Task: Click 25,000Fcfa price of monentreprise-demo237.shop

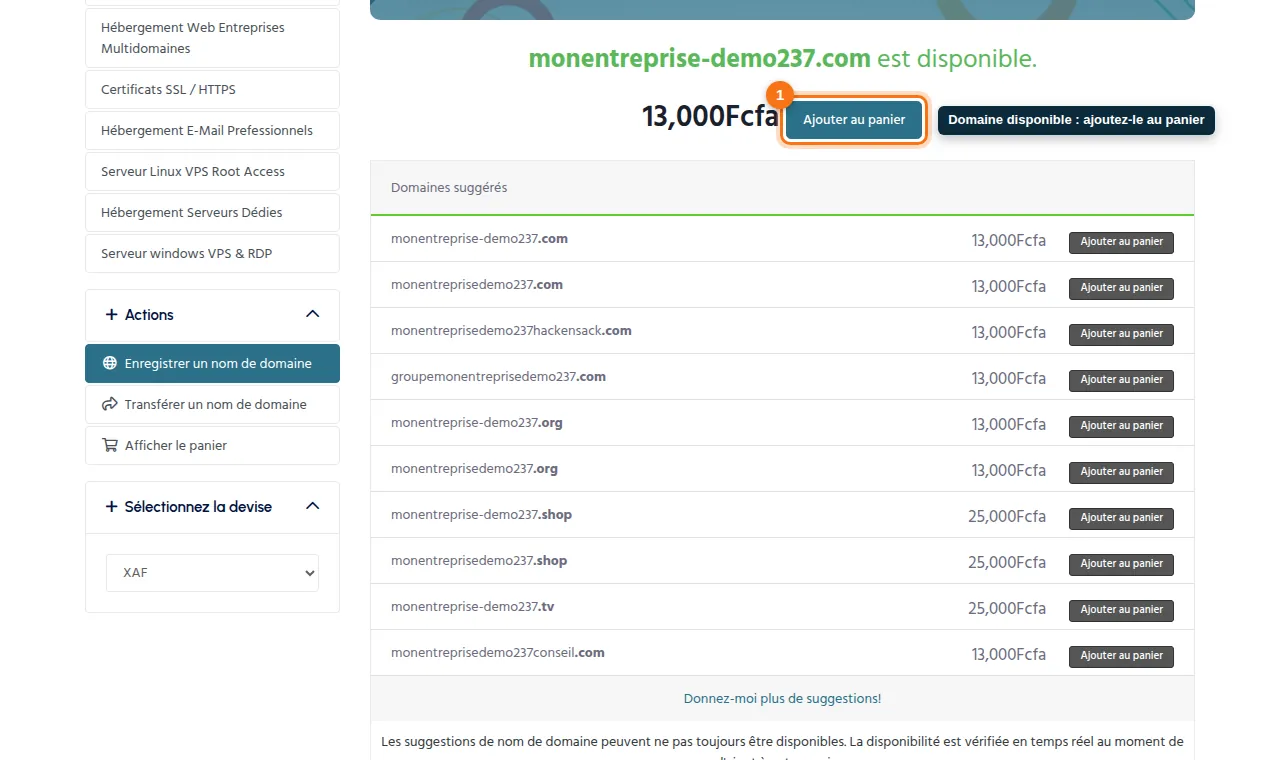Action: click(1007, 516)
